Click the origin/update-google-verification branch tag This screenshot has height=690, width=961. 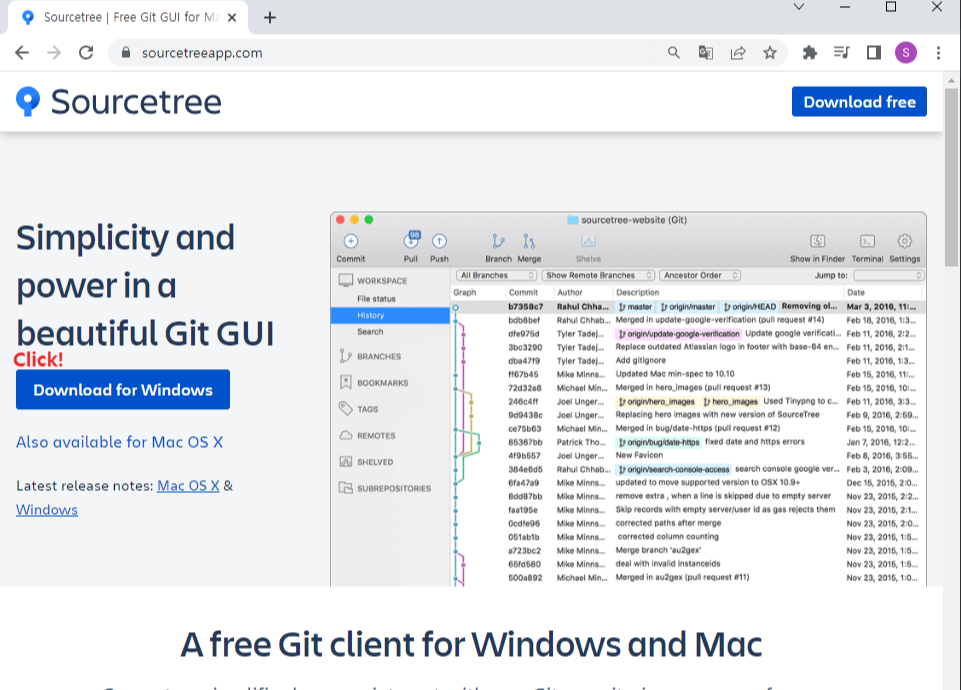point(678,334)
